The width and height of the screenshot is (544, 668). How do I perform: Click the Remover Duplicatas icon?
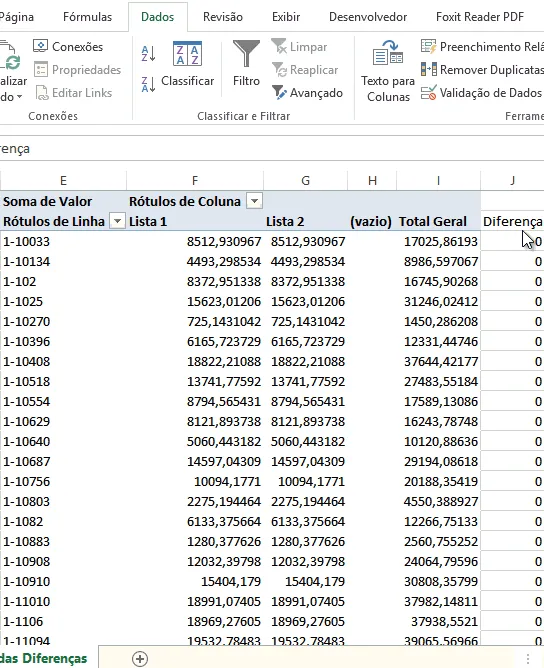(x=429, y=69)
